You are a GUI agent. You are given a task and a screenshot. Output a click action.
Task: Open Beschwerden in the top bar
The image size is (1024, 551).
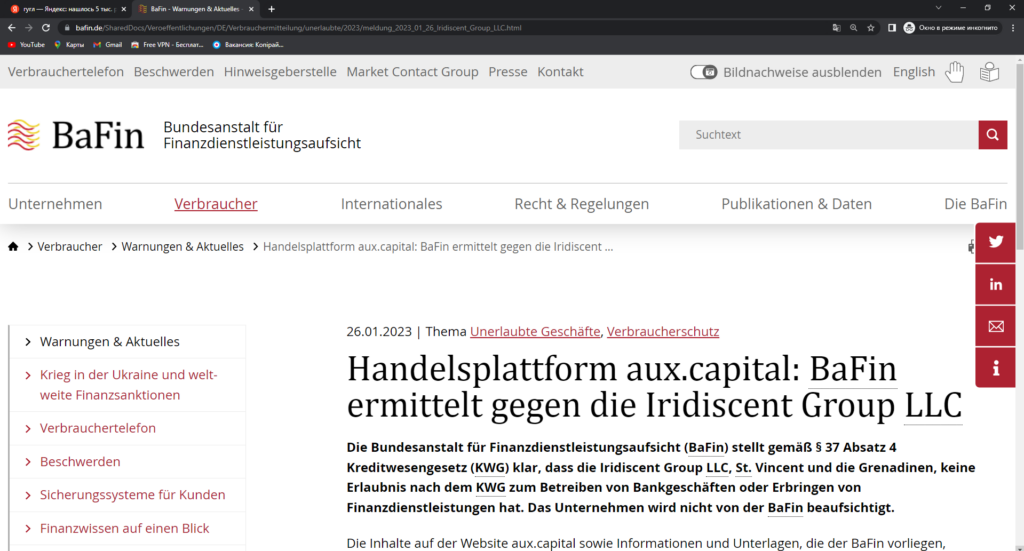point(174,72)
